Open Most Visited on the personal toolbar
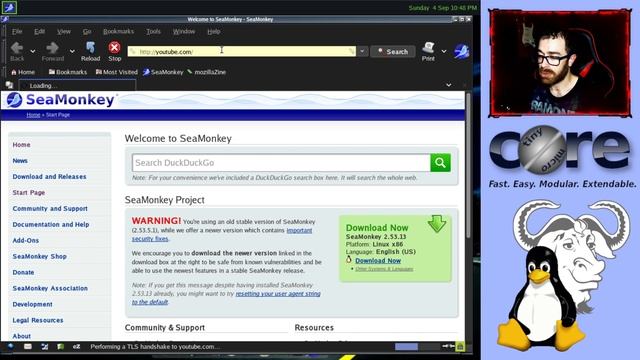640x360 pixels. (117, 72)
